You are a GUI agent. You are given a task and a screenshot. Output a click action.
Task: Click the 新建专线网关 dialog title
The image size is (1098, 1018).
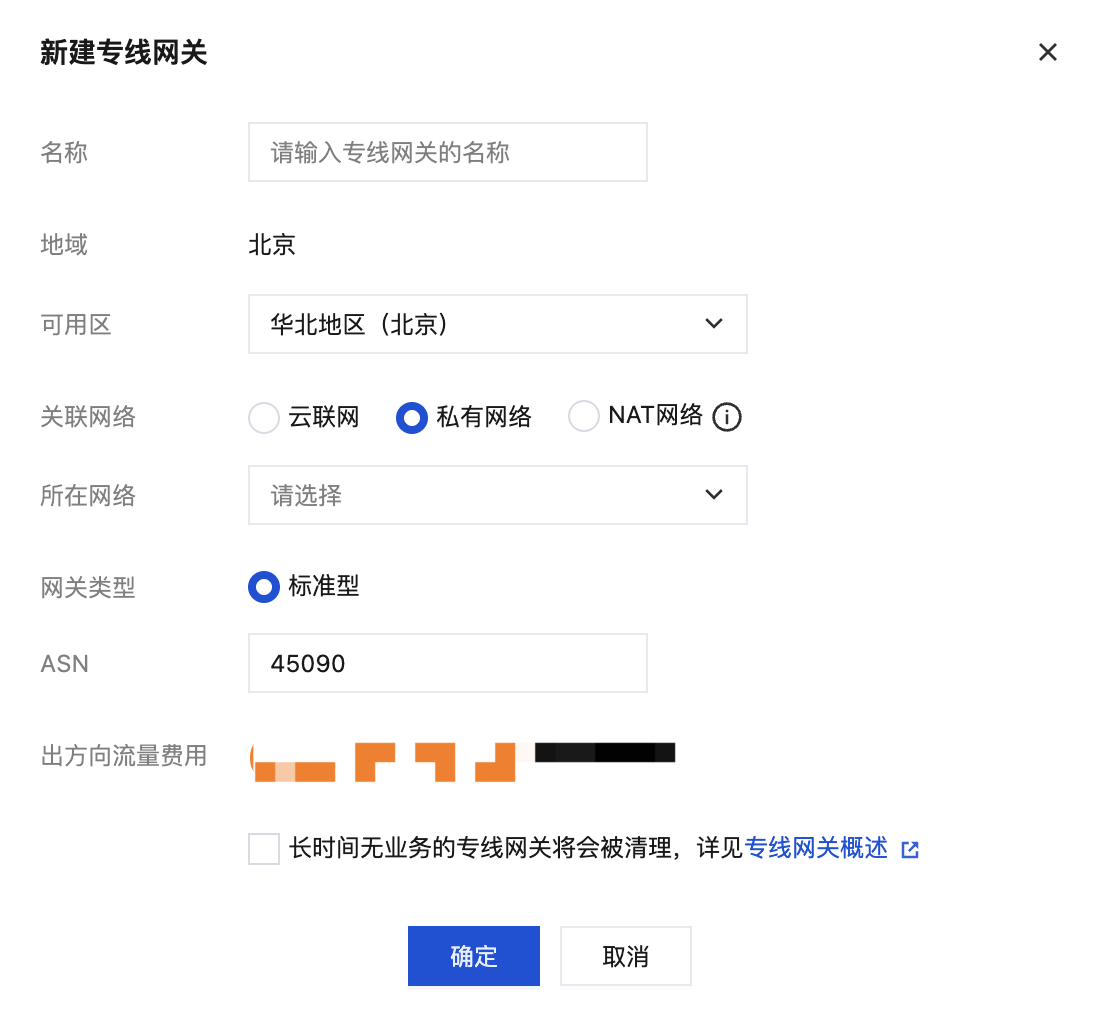click(x=123, y=52)
